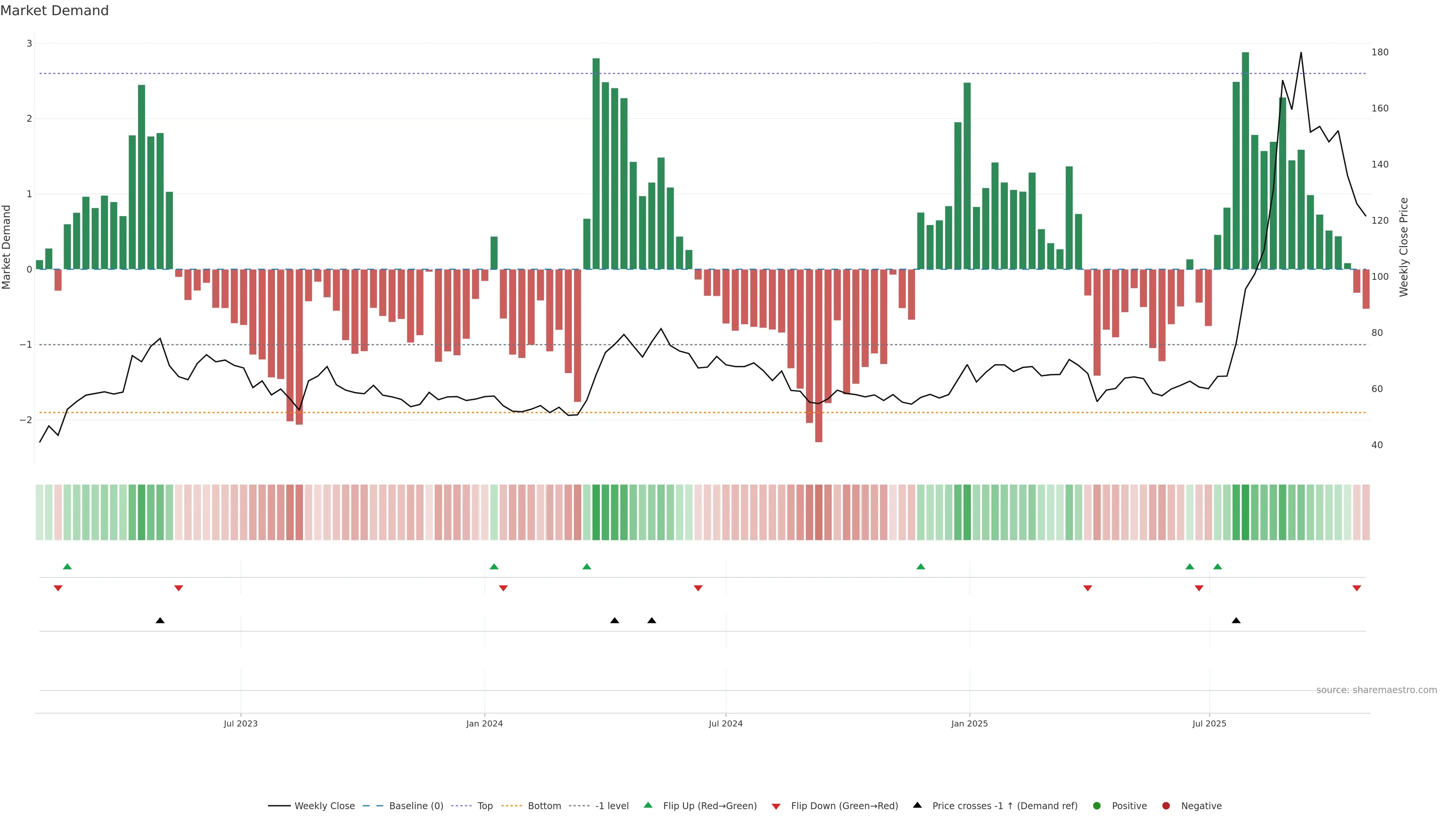Click the -1 level legend entry
The height and width of the screenshot is (819, 1456).
[x=612, y=805]
